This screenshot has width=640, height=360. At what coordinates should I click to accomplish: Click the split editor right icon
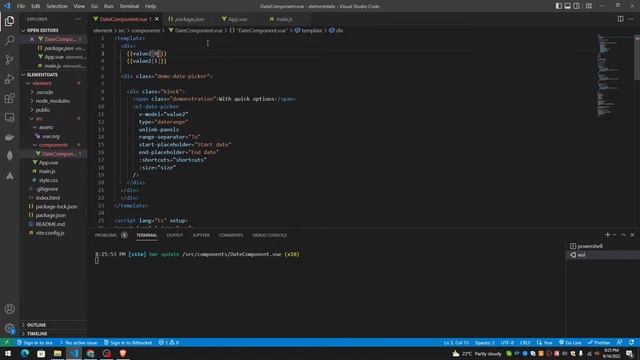(620, 19)
